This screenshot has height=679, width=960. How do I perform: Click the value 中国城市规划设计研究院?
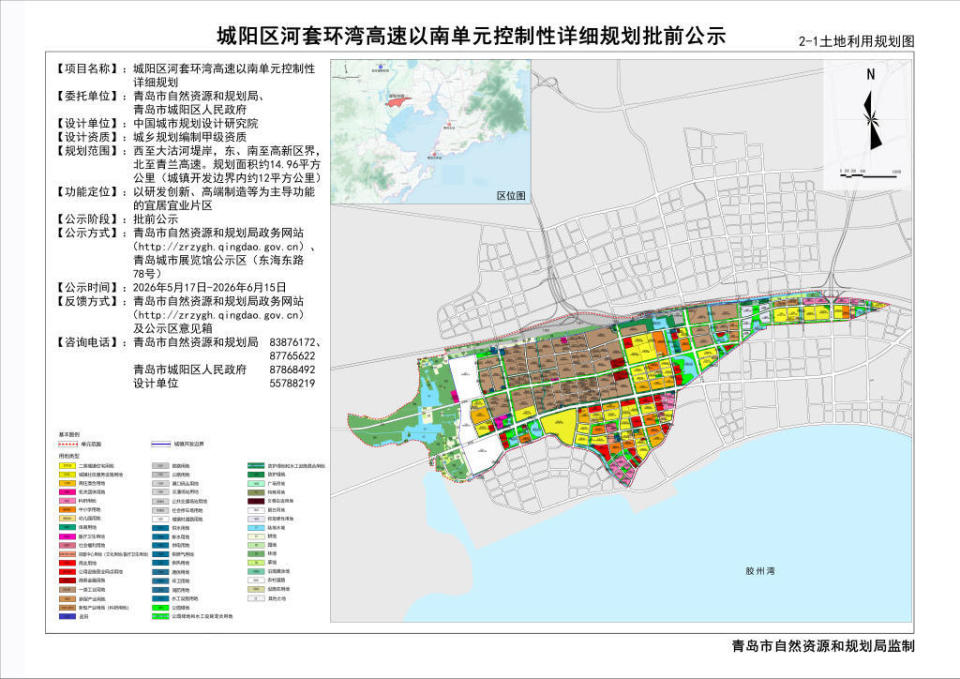point(196,123)
